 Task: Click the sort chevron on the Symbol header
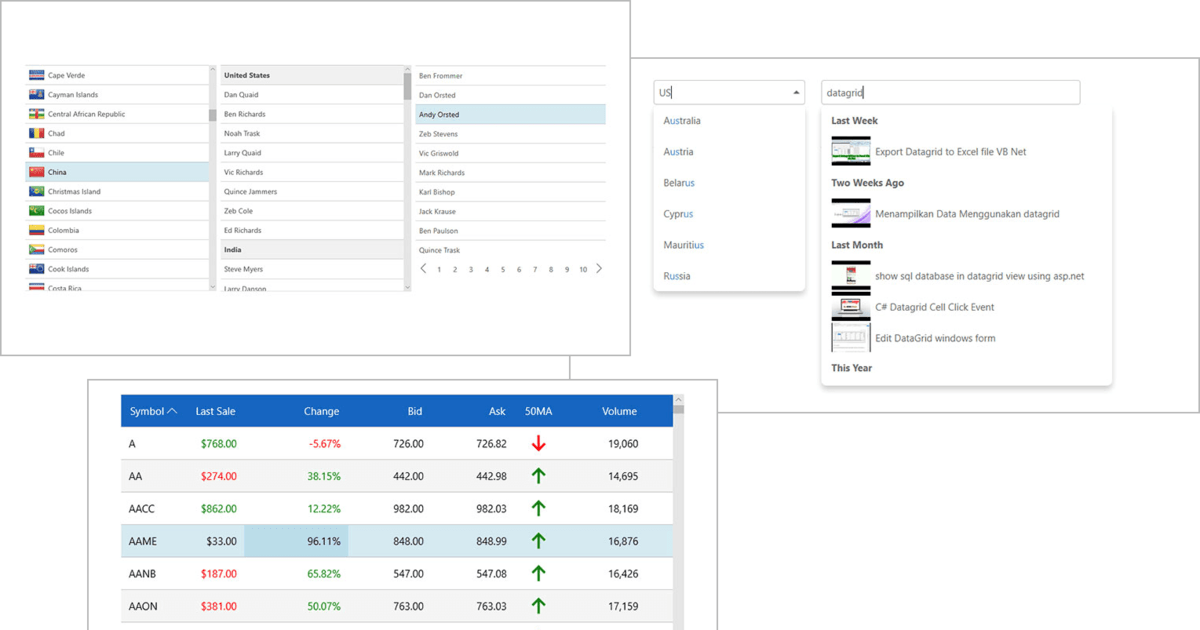(x=172, y=410)
